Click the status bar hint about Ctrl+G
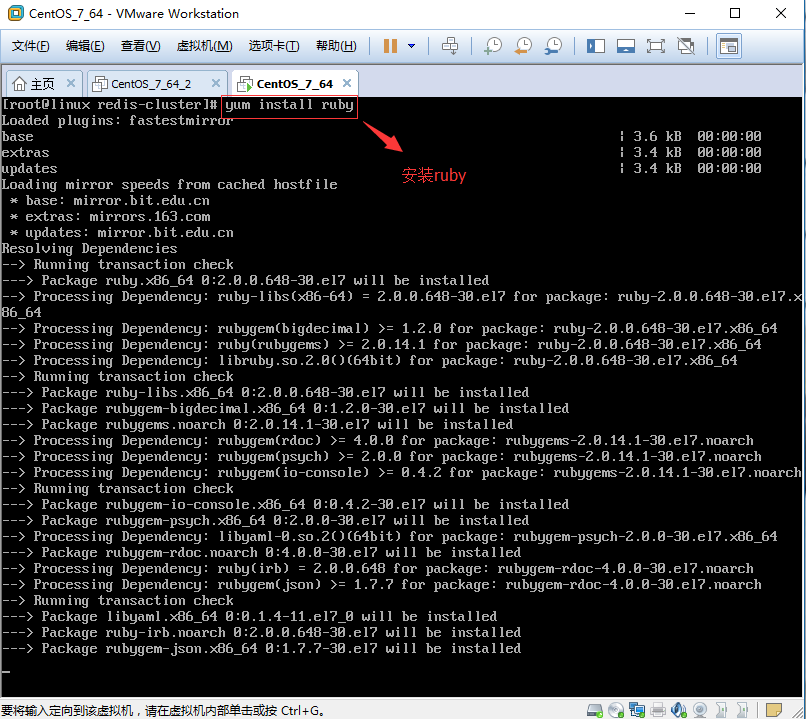806x719 pixels. [x=164, y=711]
